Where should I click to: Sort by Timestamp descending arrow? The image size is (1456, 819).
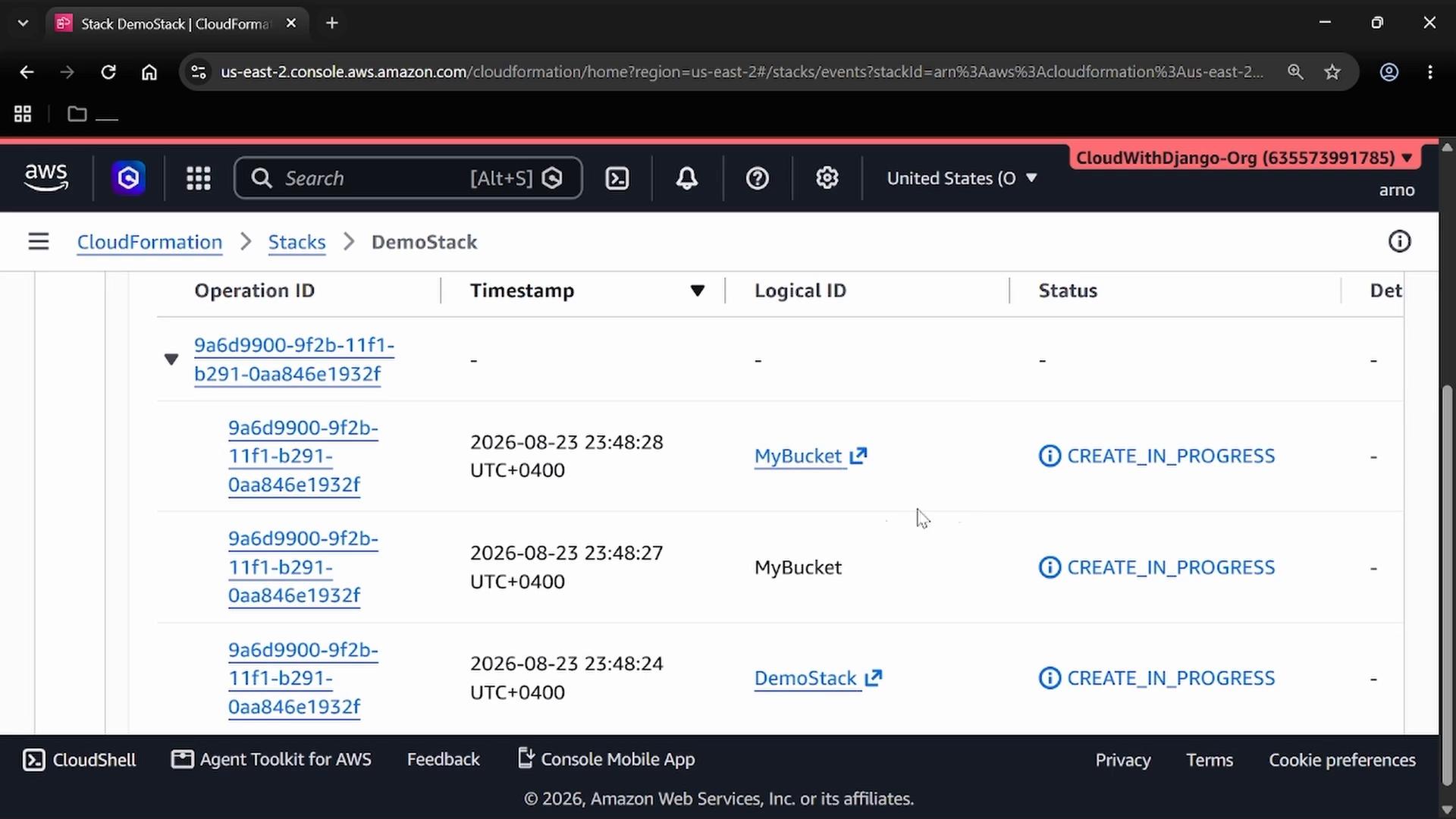click(x=698, y=290)
